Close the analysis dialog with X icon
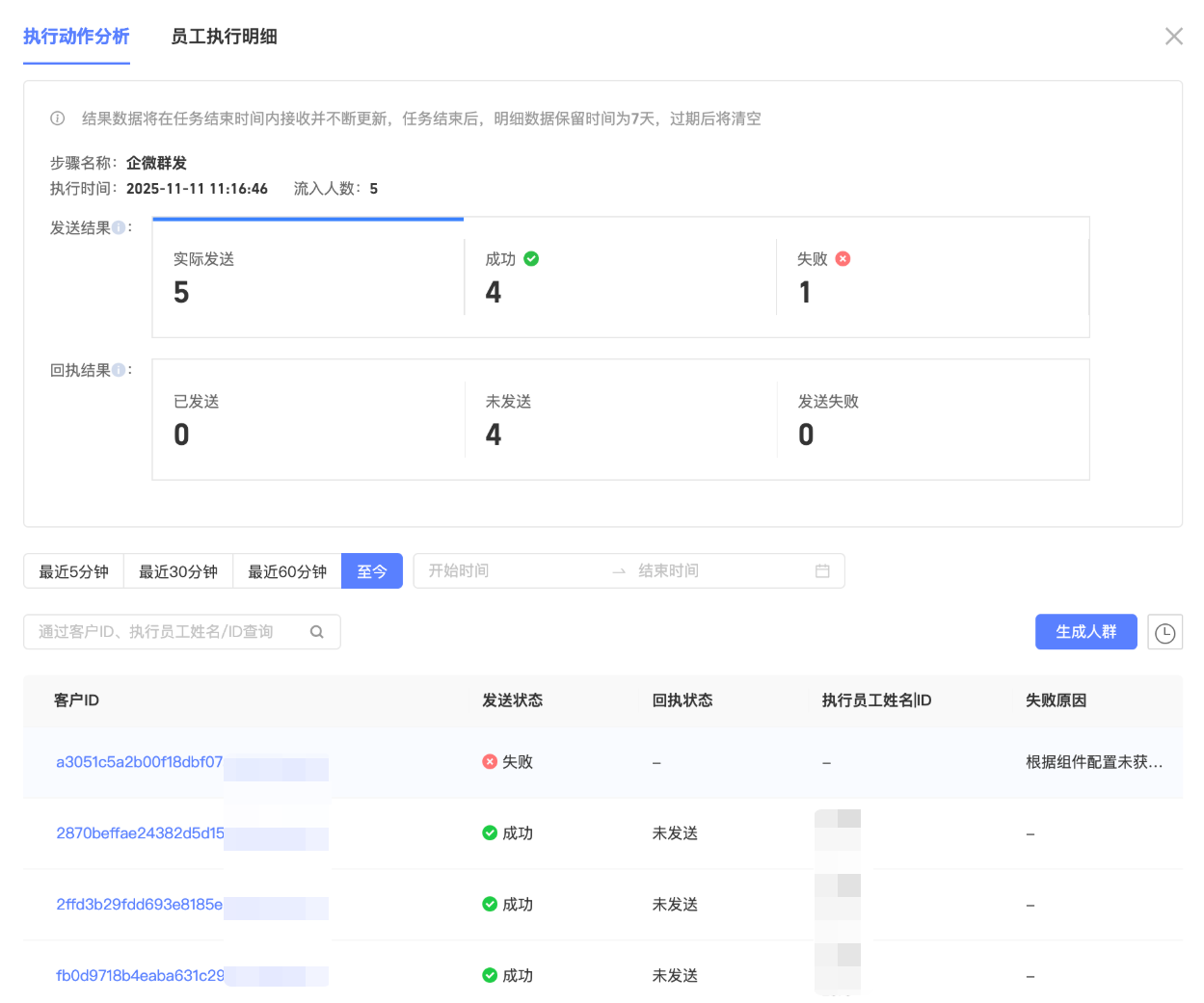1204x1003 pixels. [1173, 37]
